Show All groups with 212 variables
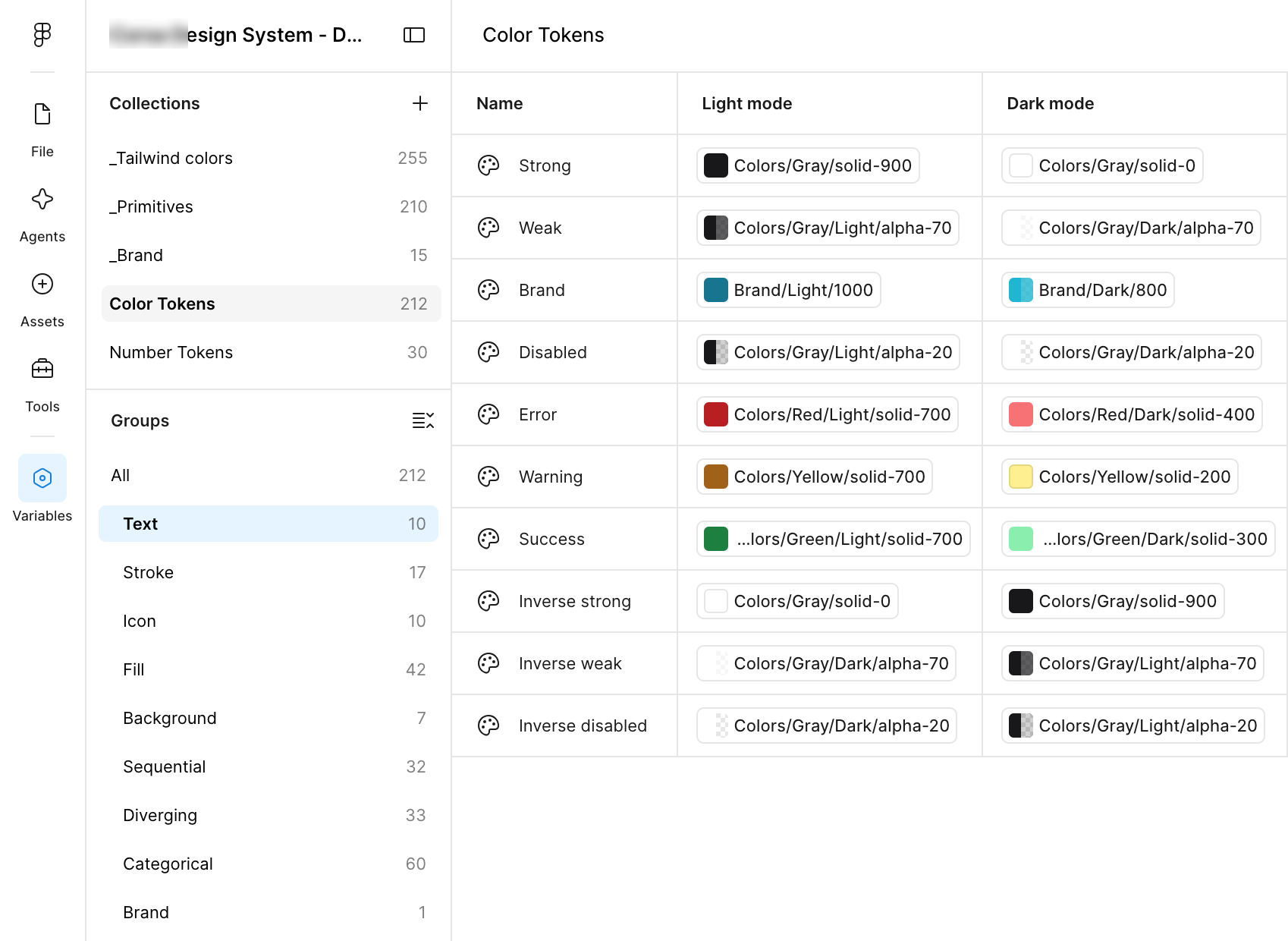This screenshot has width=1288, height=941. pyautogui.click(x=269, y=475)
